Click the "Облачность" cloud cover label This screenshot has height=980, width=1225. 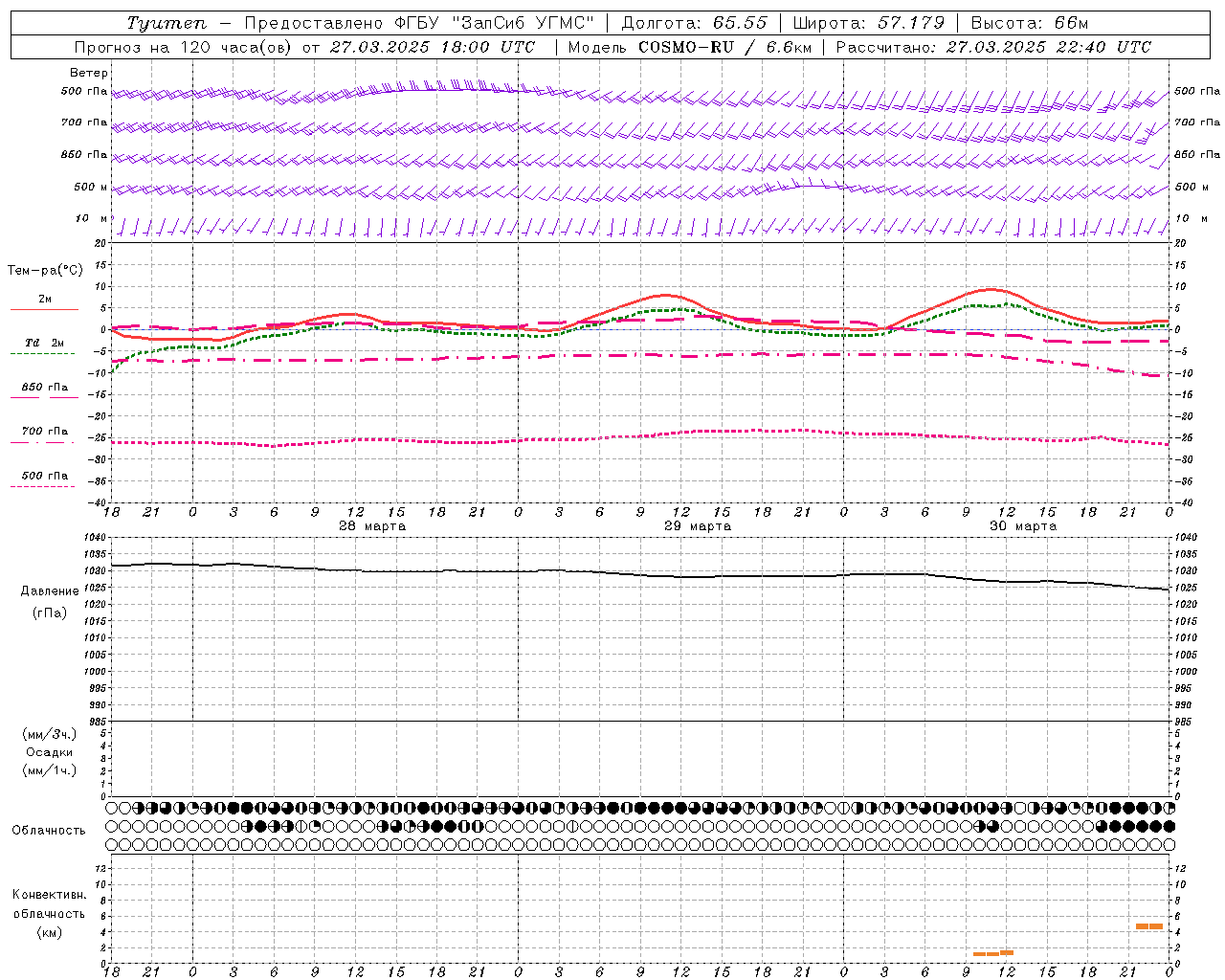pyautogui.click(x=49, y=831)
